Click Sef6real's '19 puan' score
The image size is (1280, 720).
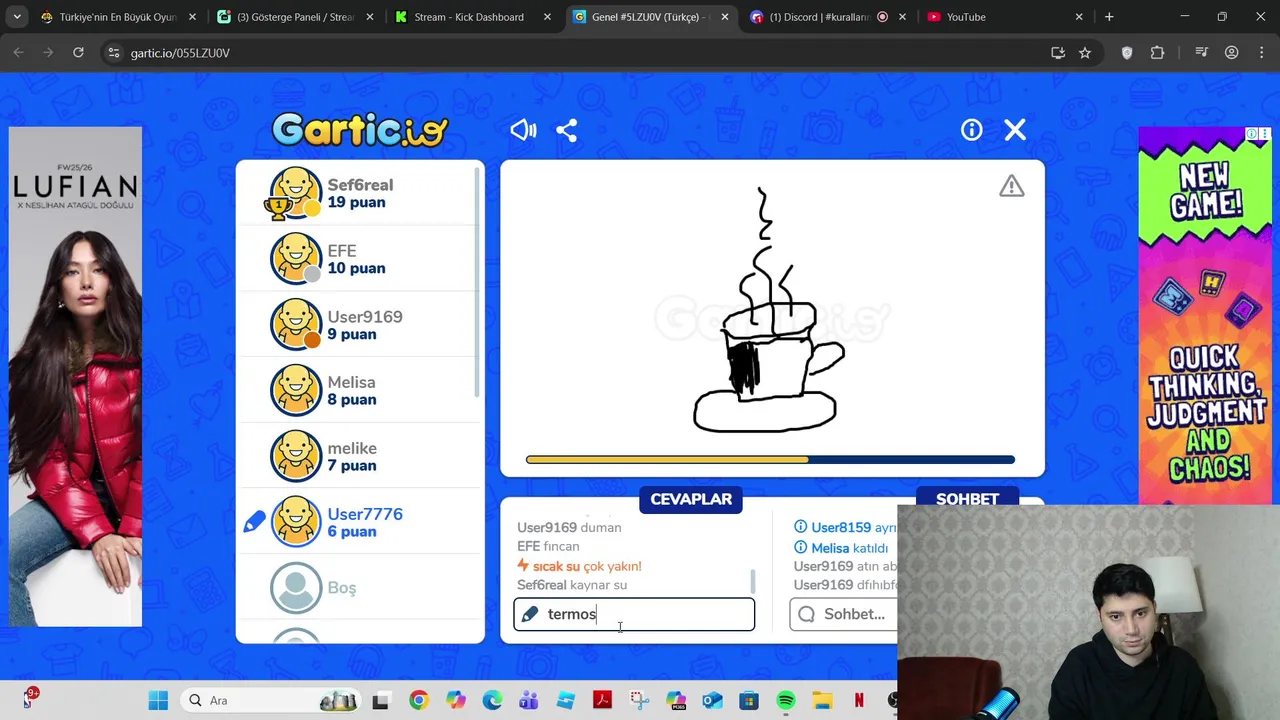(x=356, y=202)
